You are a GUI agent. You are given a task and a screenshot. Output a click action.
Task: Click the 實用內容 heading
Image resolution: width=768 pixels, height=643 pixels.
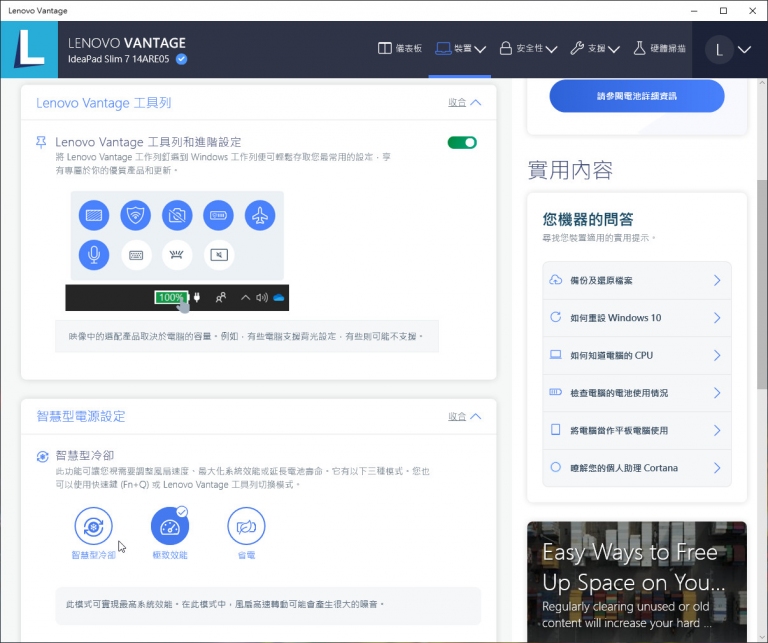tap(570, 170)
